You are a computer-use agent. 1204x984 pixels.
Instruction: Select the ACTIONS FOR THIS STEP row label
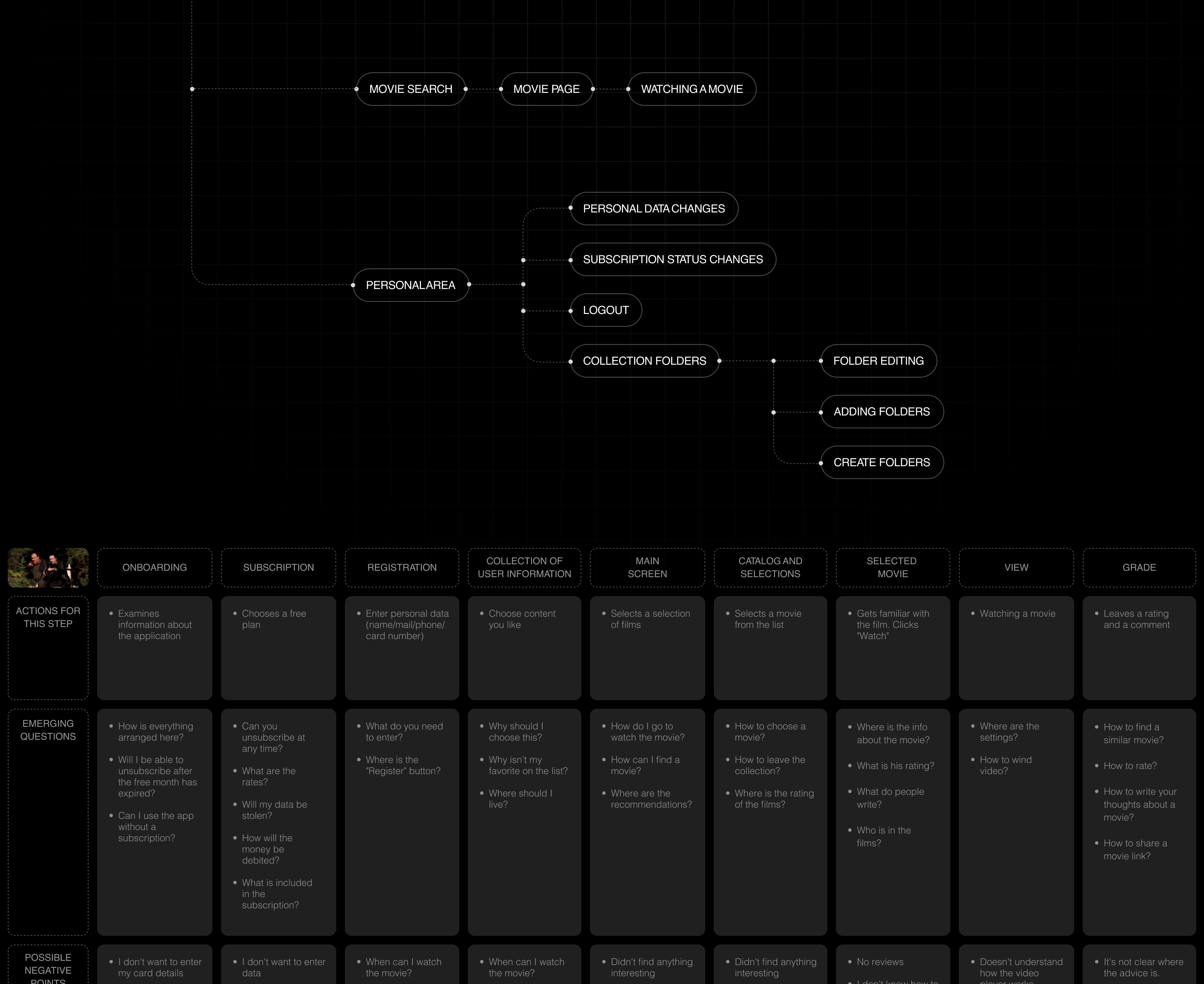point(48,647)
